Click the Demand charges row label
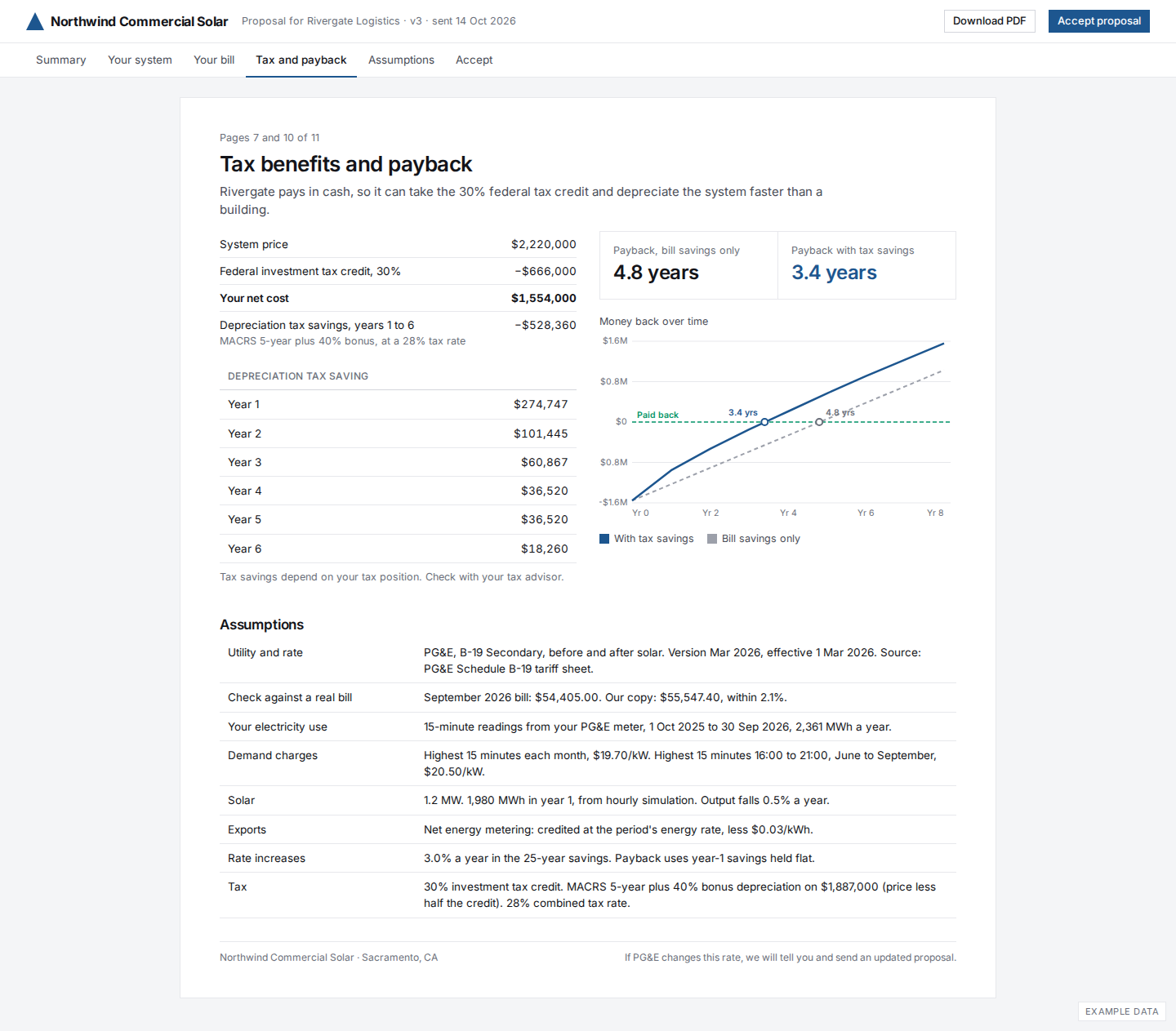This screenshot has height=1031, width=1176. [x=273, y=755]
